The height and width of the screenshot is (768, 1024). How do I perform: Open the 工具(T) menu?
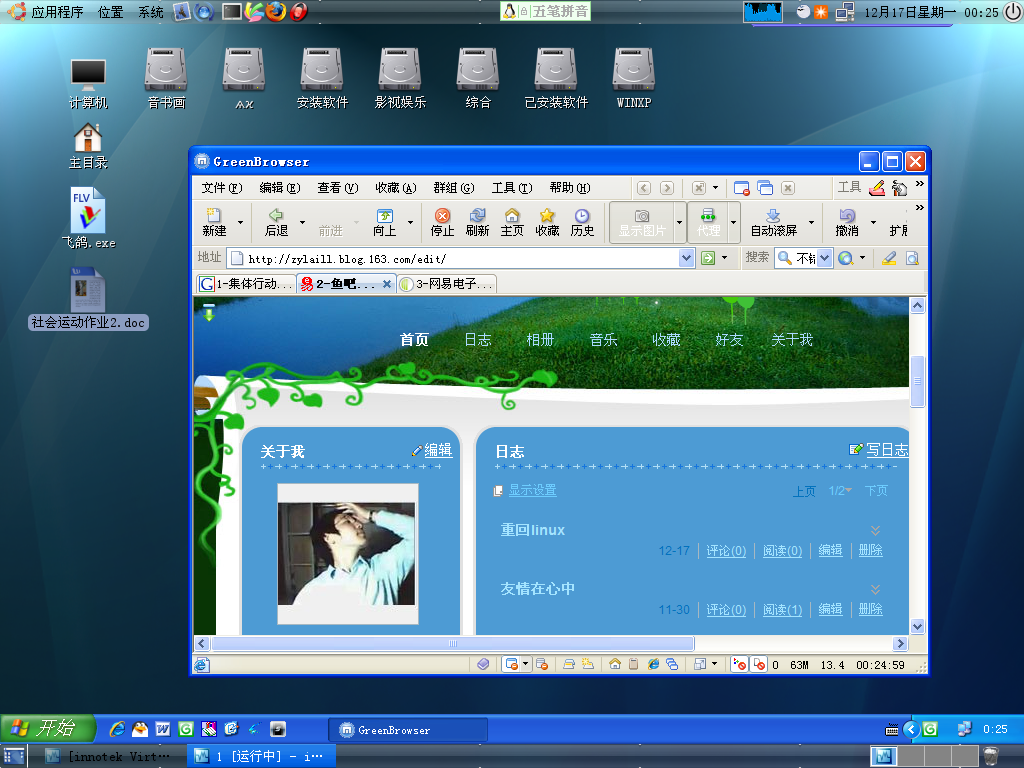[x=512, y=188]
